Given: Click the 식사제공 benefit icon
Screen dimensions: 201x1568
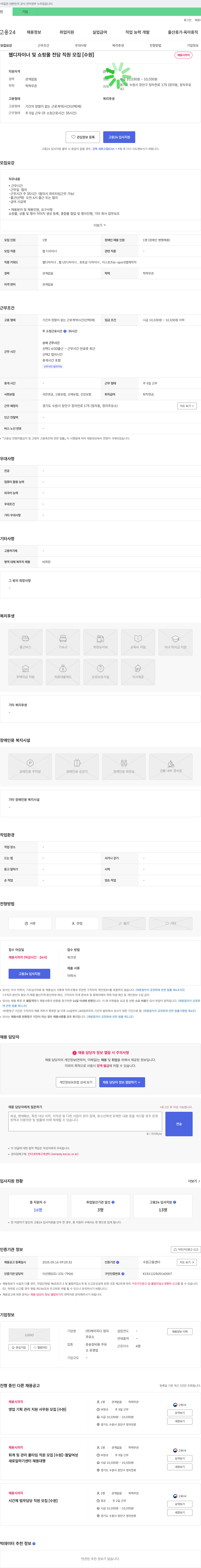Looking at the screenshot, I should point(138,673).
